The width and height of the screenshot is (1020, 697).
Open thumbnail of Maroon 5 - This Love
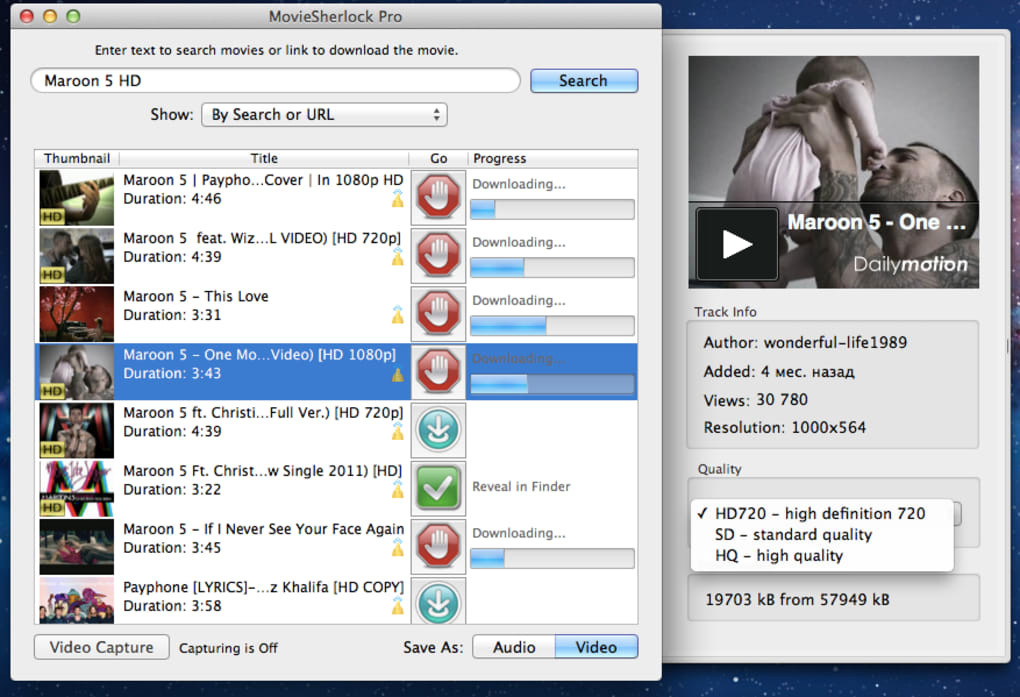[x=77, y=314]
